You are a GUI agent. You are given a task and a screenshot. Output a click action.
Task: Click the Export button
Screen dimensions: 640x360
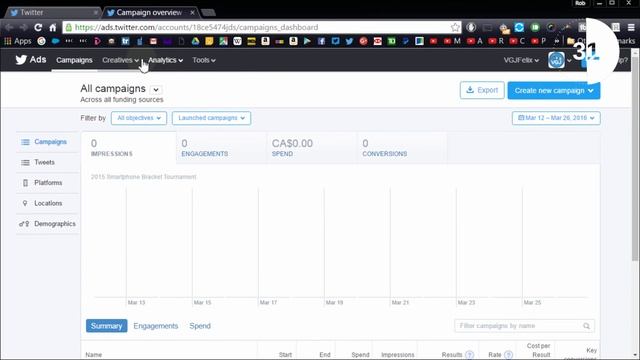pyautogui.click(x=482, y=90)
